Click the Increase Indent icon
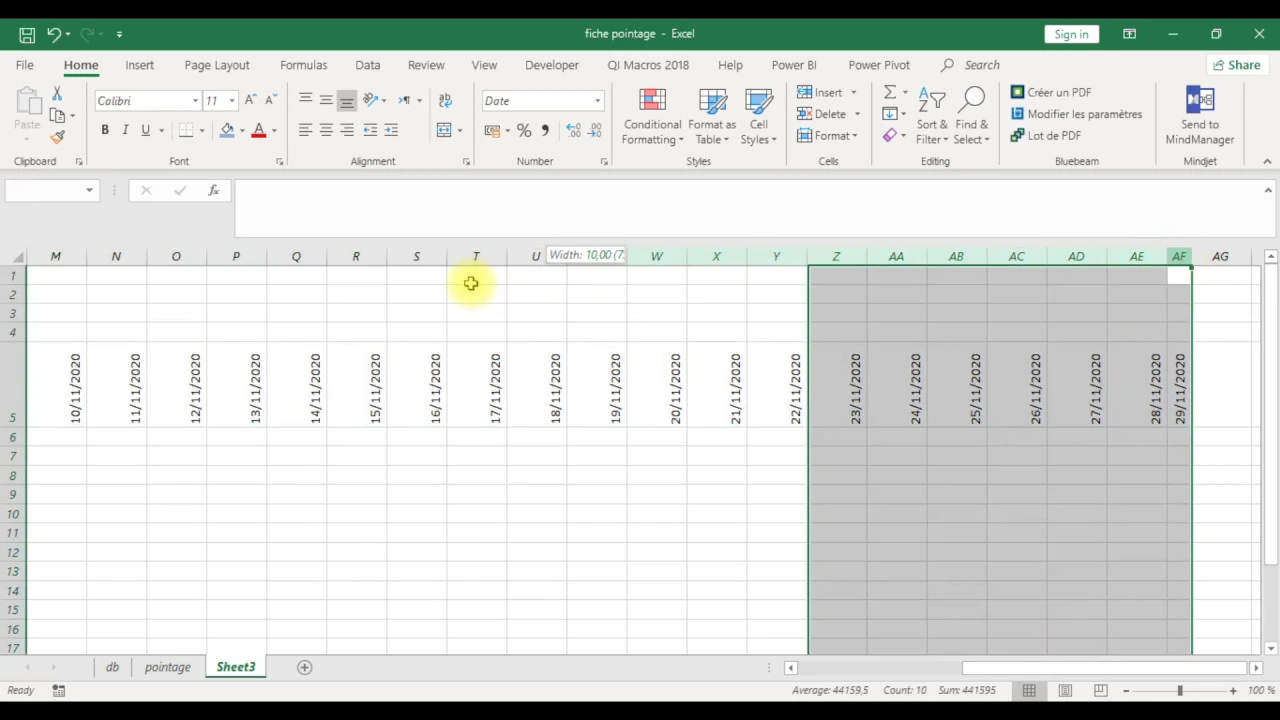The image size is (1280, 720). (391, 130)
